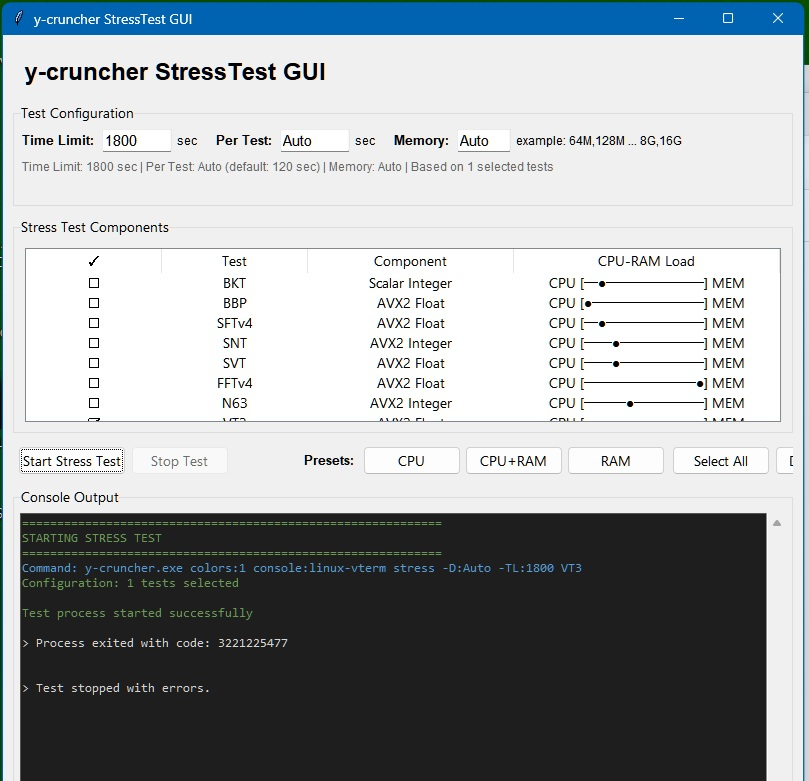Start the stress test
809x781 pixels.
pos(72,461)
